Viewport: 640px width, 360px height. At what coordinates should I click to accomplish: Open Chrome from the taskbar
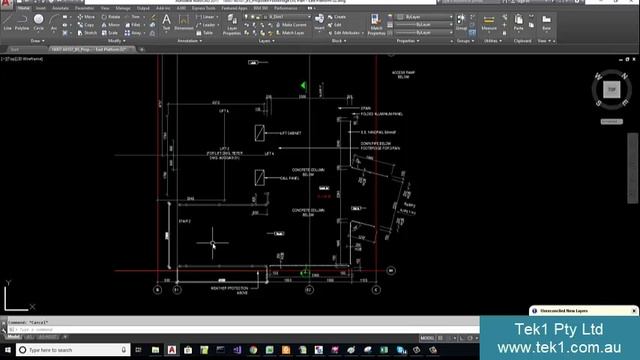pos(253,350)
